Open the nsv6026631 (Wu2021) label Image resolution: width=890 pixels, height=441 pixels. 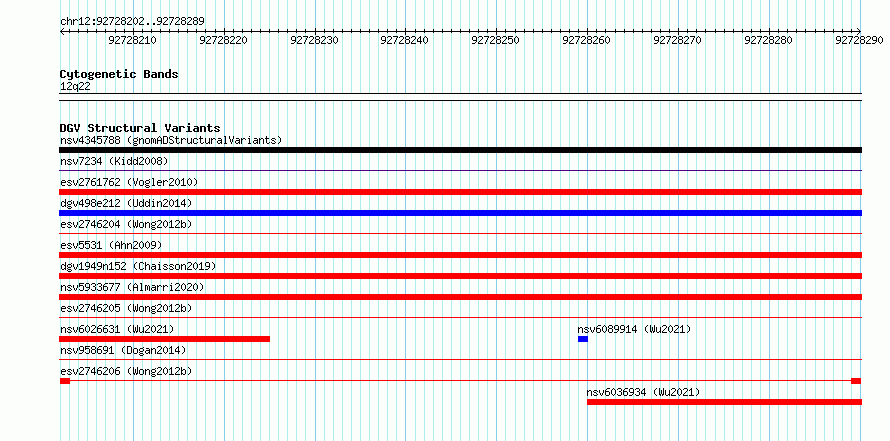(117, 329)
